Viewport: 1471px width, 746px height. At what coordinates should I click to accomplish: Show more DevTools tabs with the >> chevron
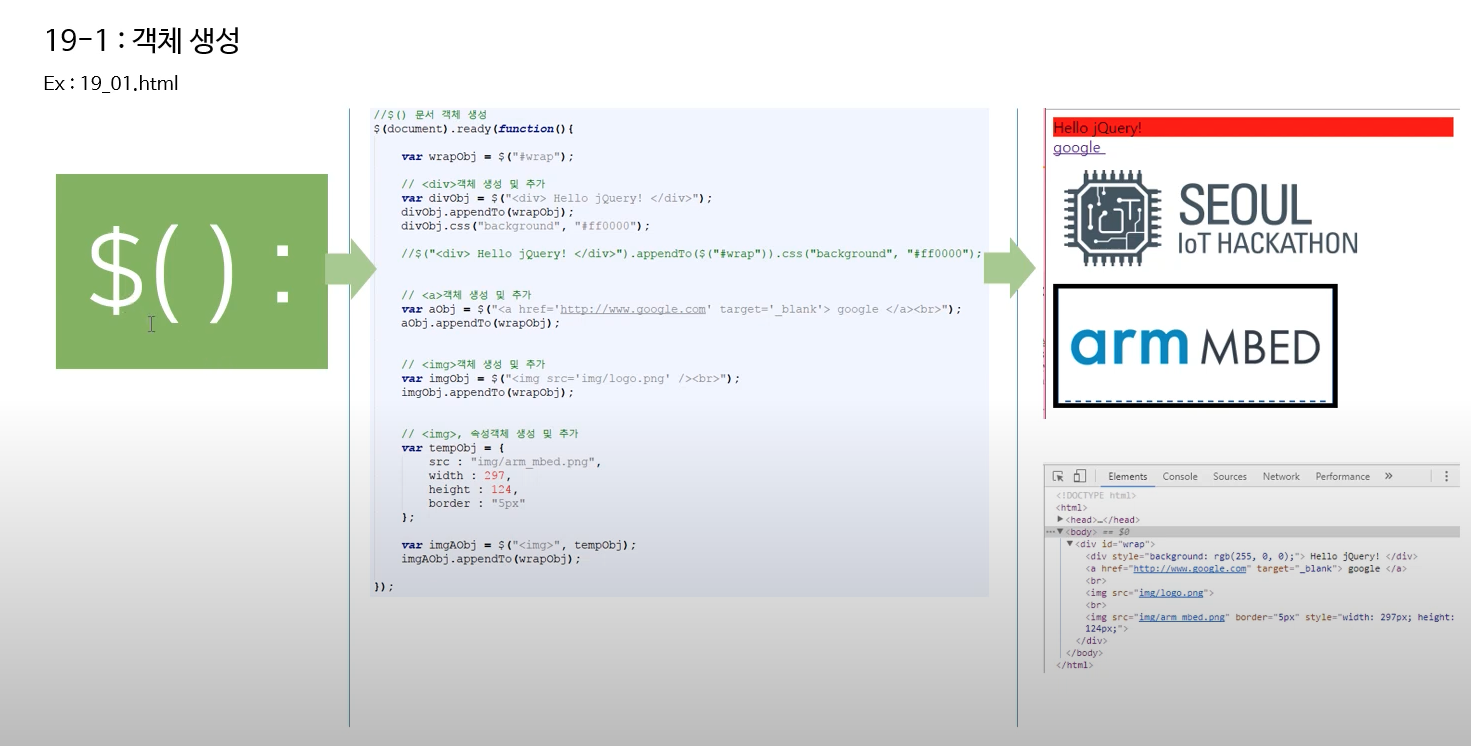1388,476
